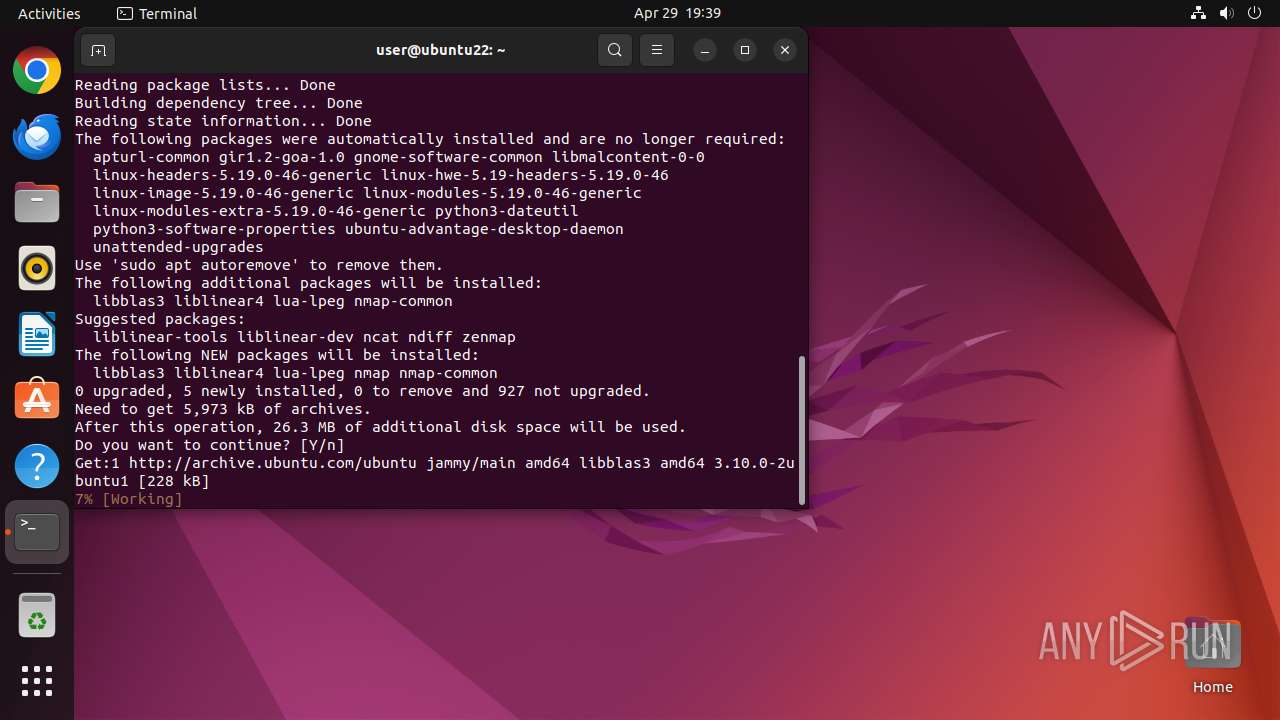Viewport: 1280px width, 720px height.
Task: Click the 'After this operation, 26.3 MB' line
Action: coord(381,427)
